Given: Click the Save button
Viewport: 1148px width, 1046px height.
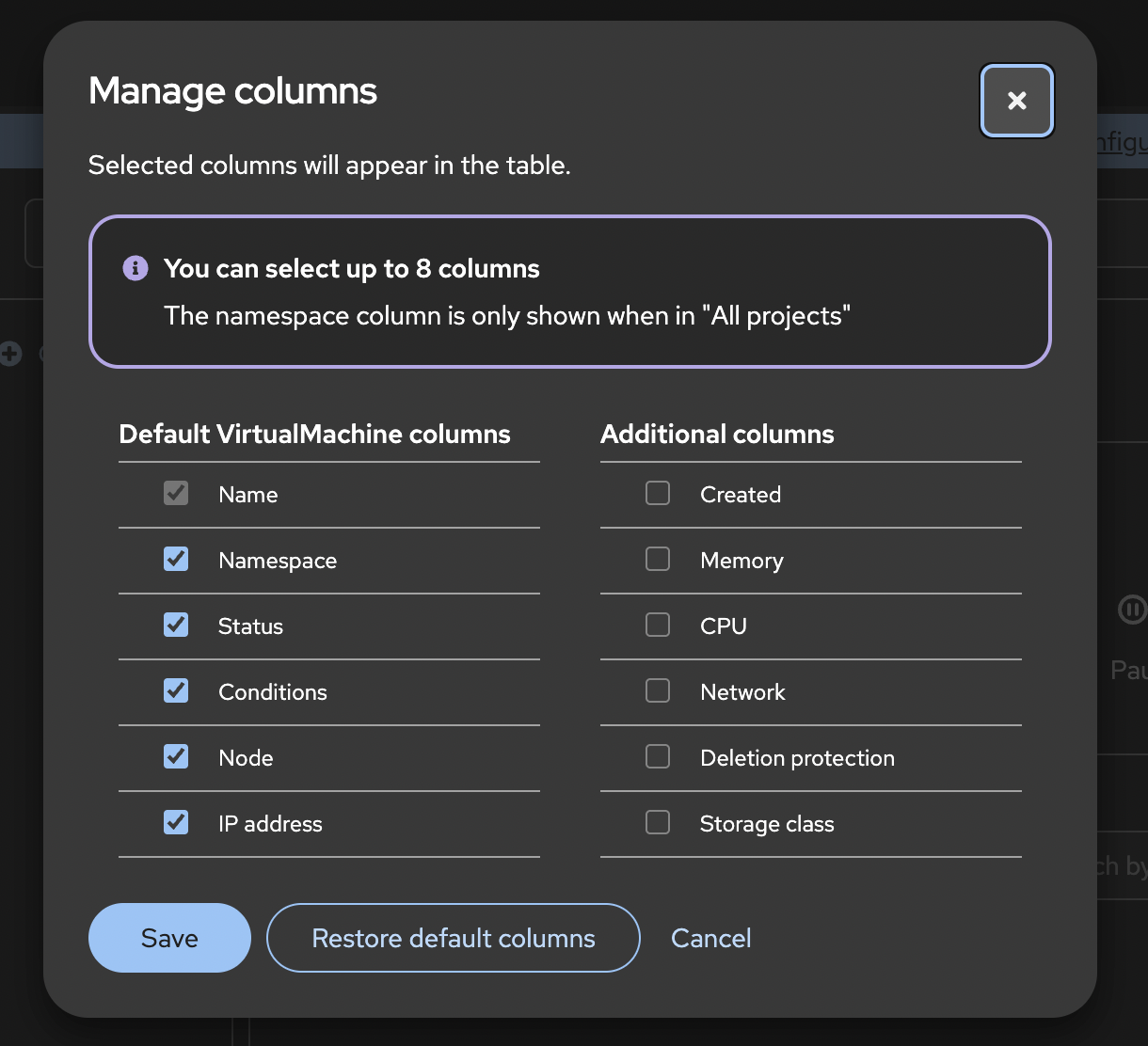Looking at the screenshot, I should tap(169, 938).
